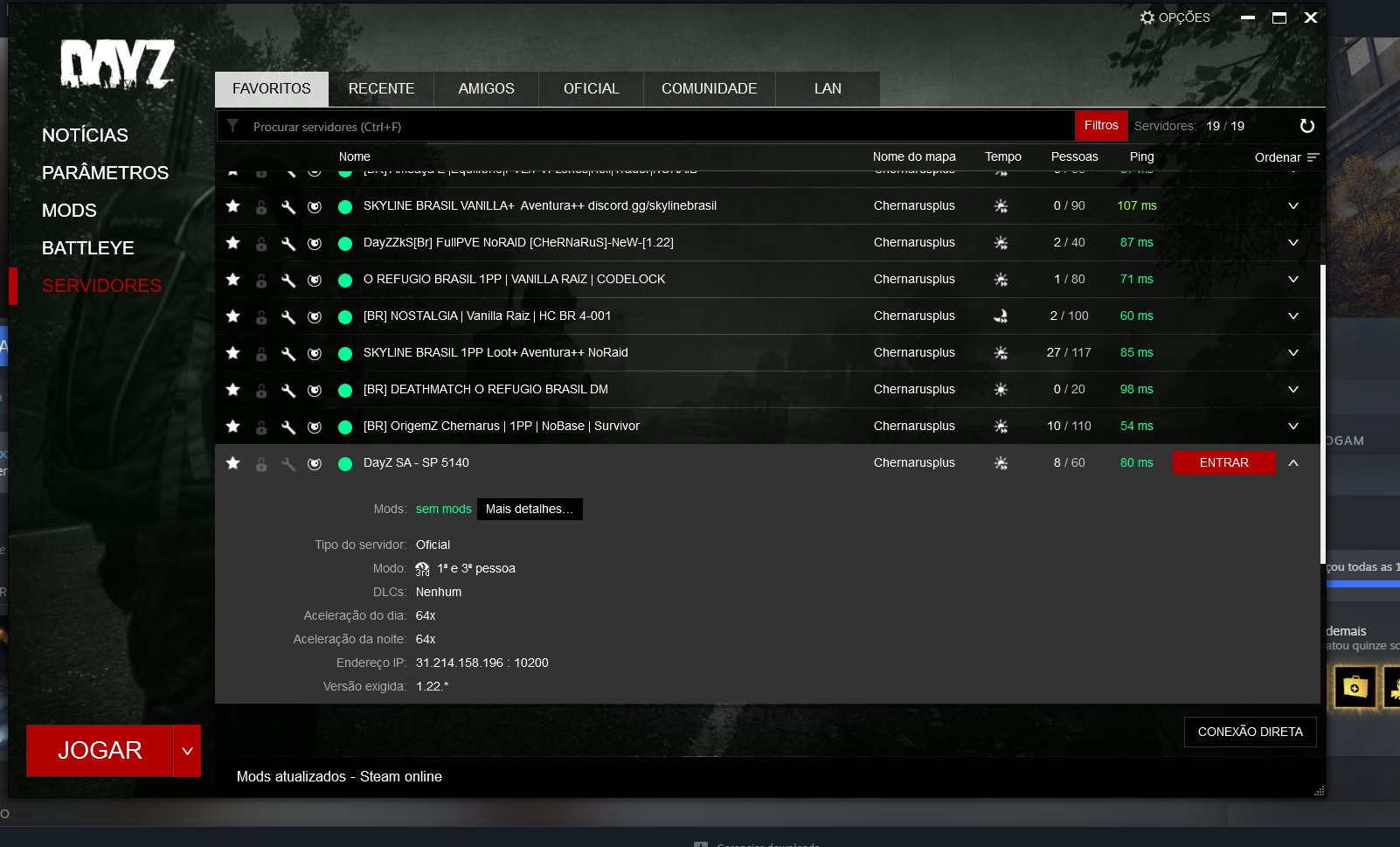
Task: Switch to AMIGOS tab
Action: tap(487, 89)
